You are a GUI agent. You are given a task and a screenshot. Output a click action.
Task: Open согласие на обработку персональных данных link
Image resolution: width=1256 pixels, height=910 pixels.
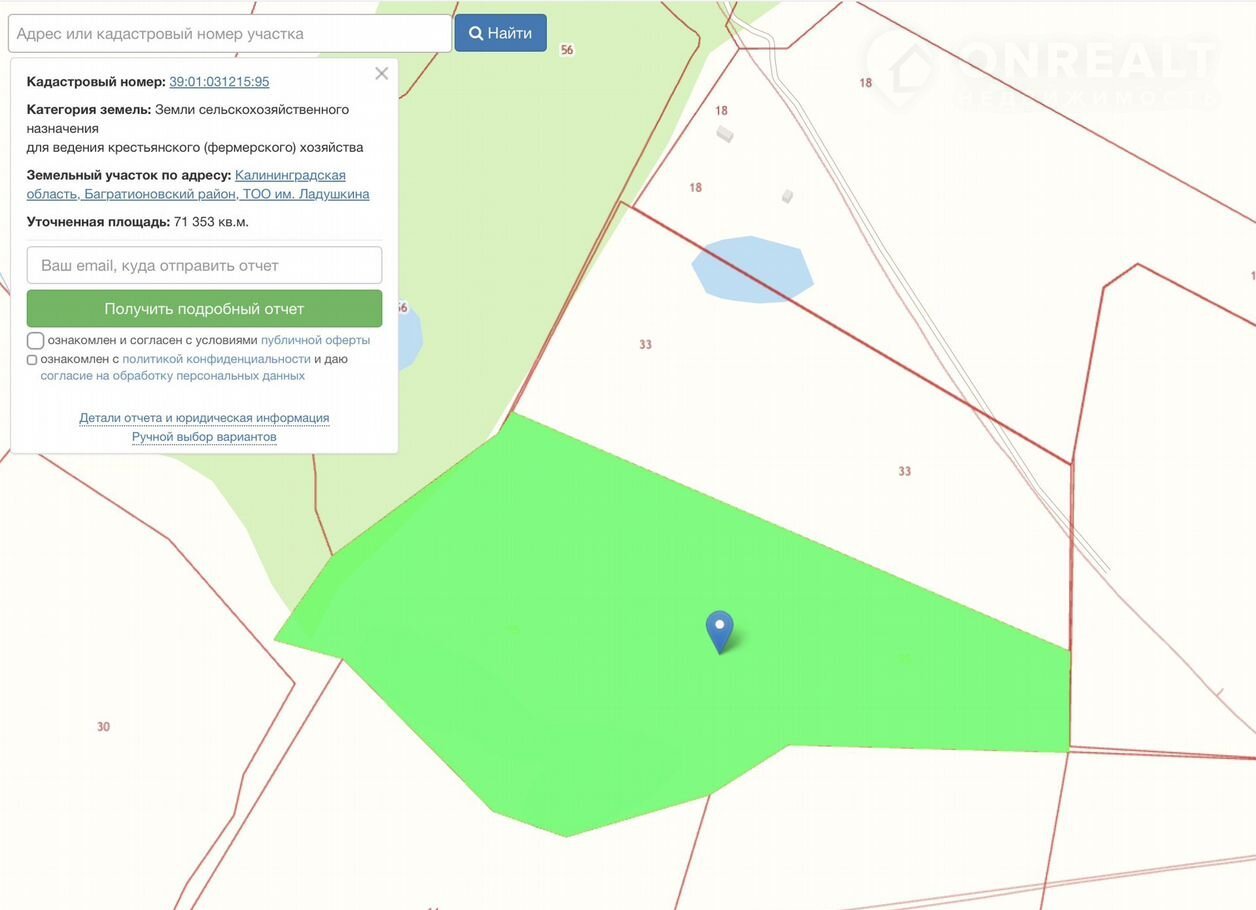pos(172,376)
